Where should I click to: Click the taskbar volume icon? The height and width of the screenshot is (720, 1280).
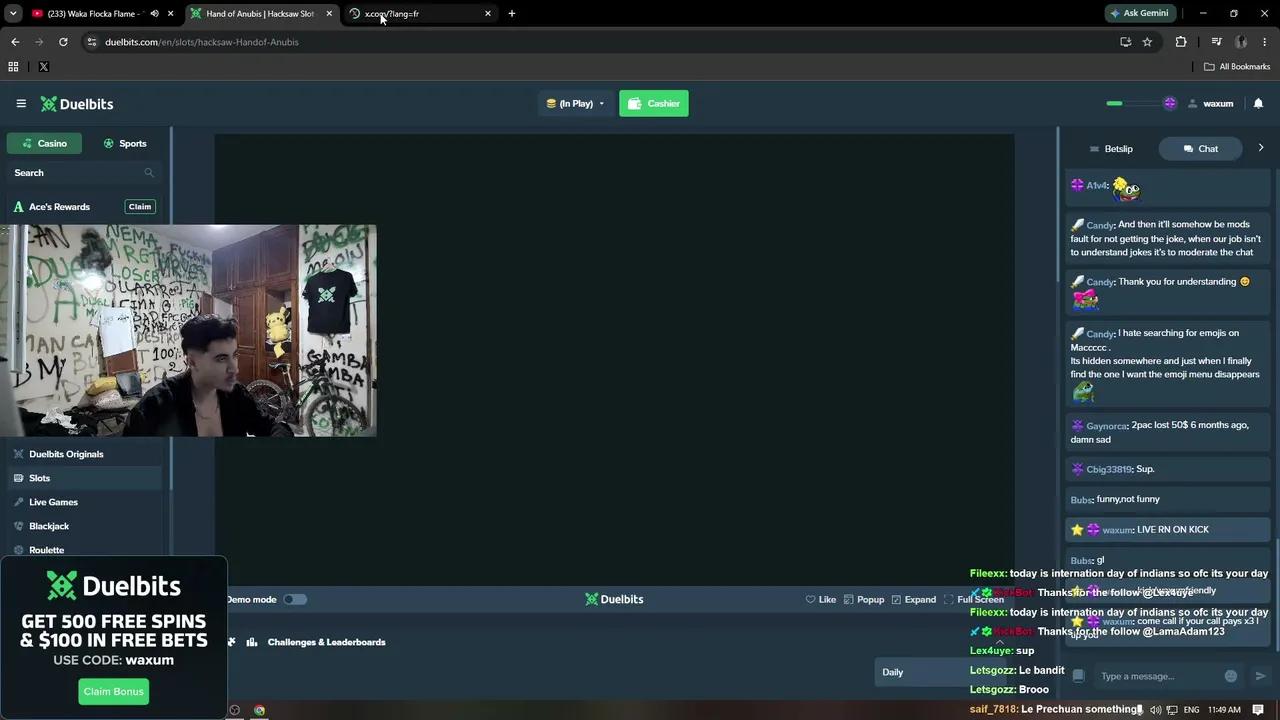[1156, 710]
